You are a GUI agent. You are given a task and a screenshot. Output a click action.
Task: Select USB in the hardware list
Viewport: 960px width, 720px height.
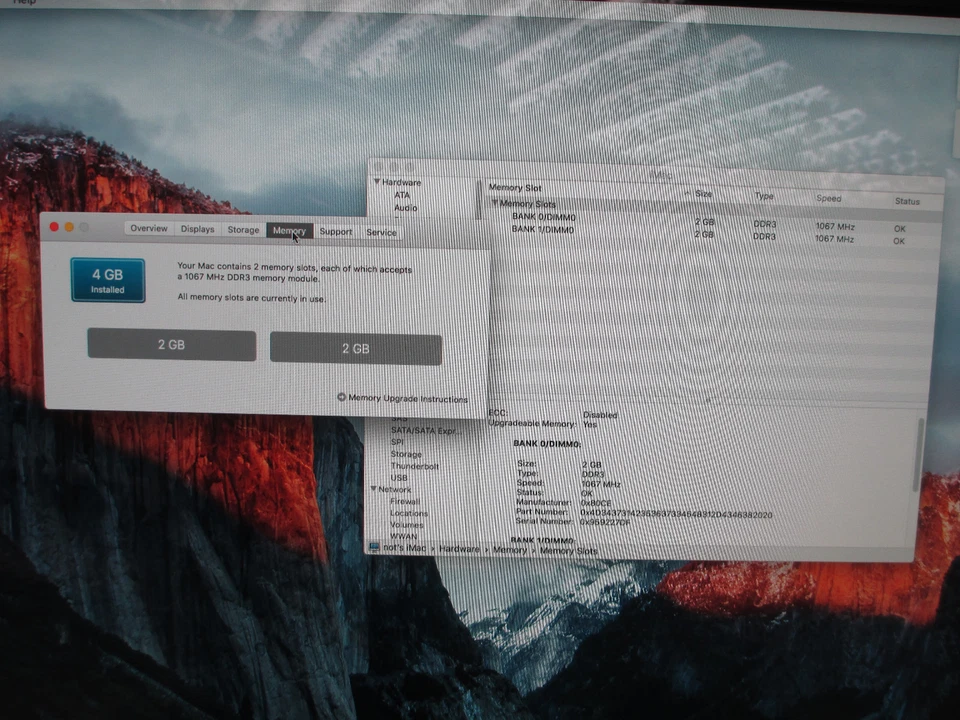399,478
